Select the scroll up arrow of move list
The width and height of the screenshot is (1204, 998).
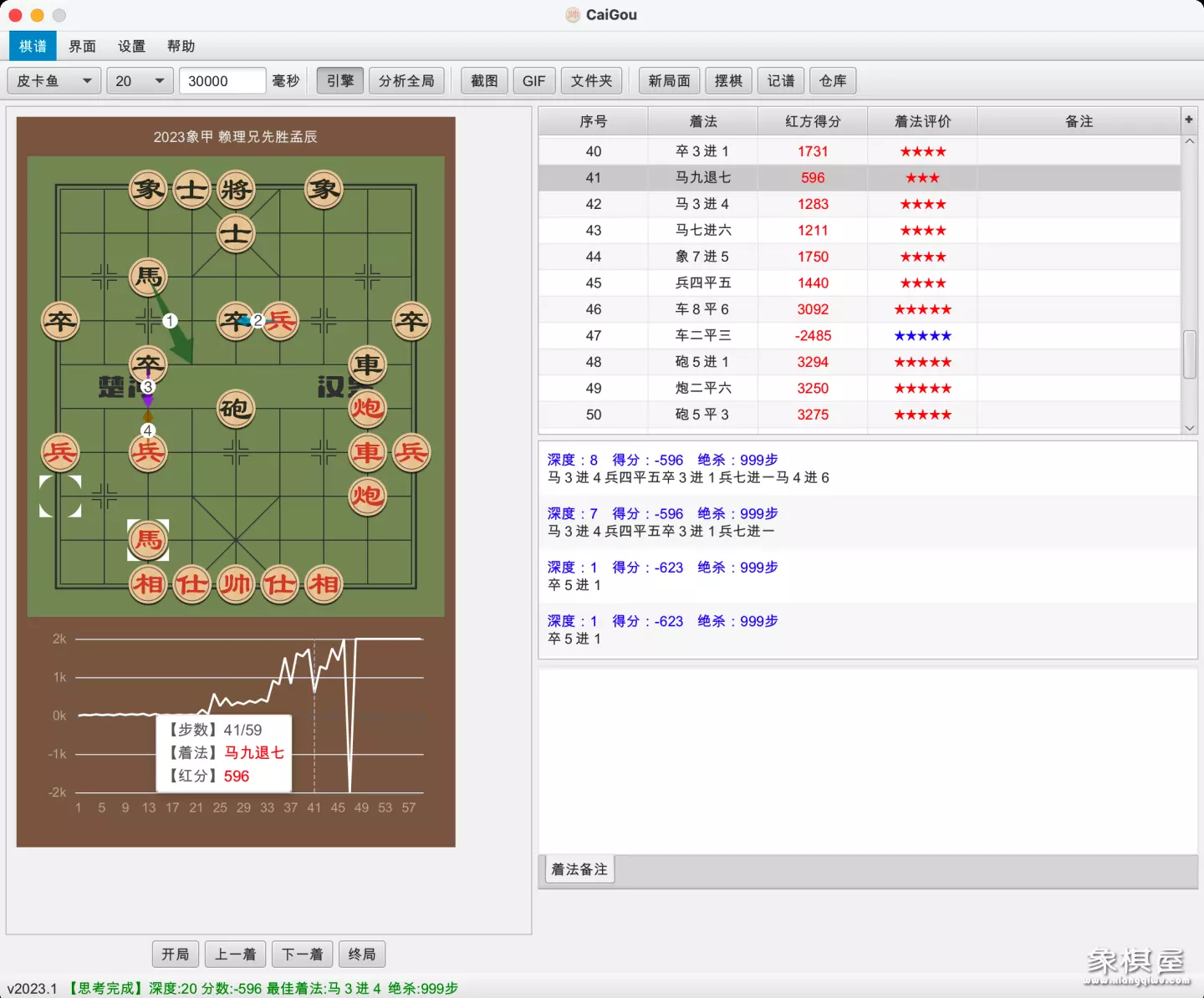[1189, 141]
